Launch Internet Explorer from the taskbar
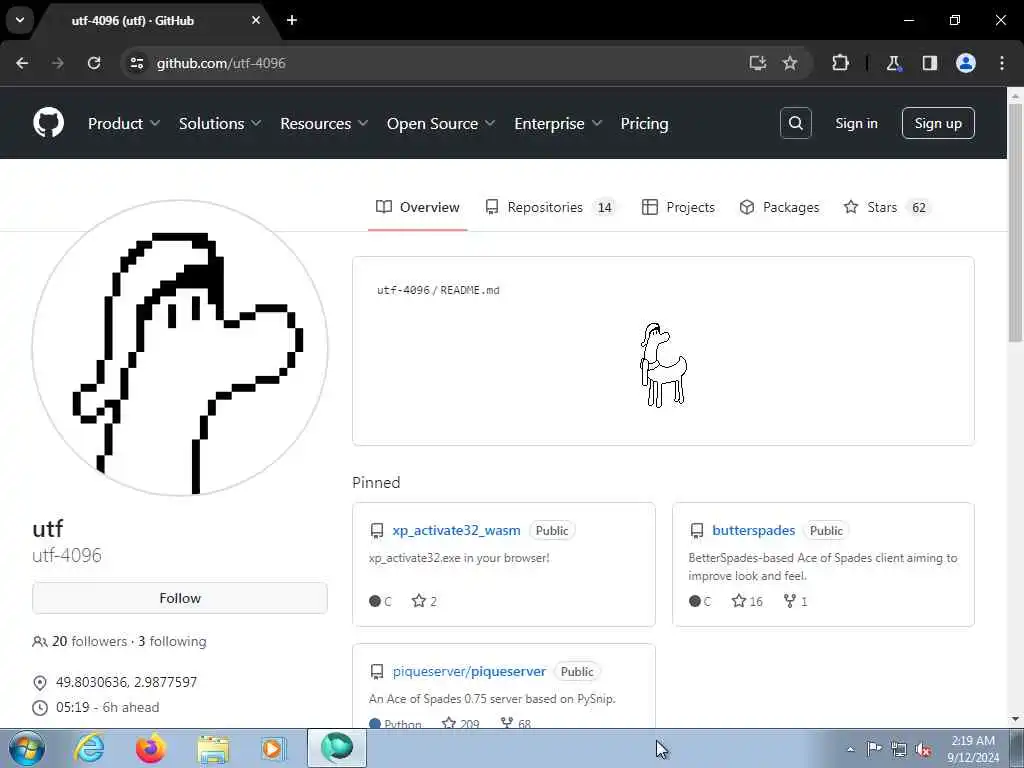Viewport: 1024px width, 768px height. 89,748
